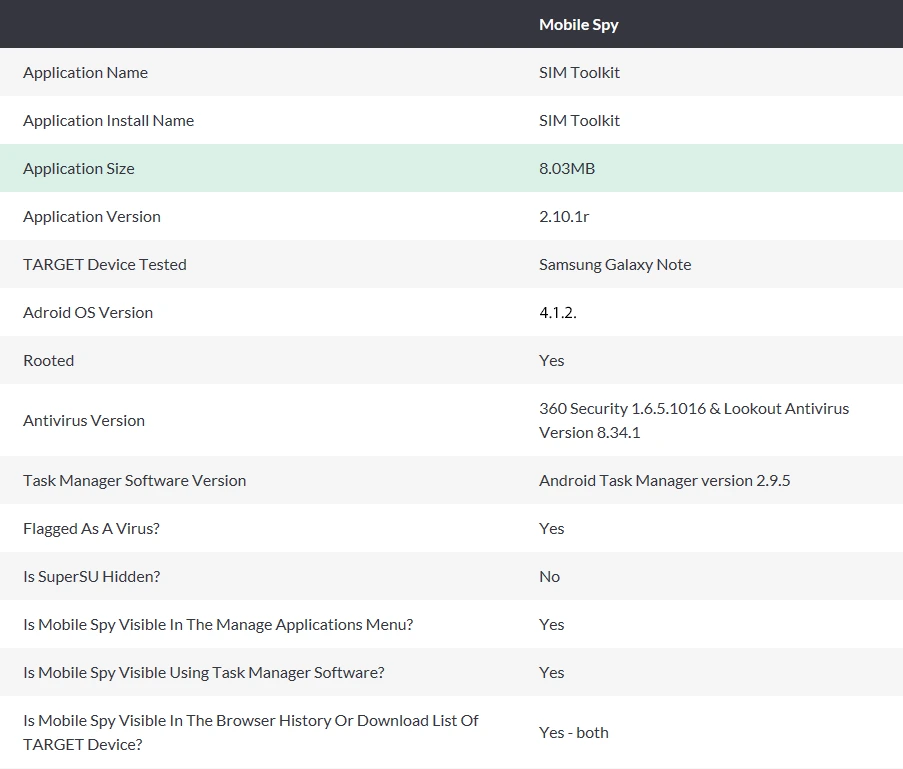Select the Samsung Galaxy Note value

pos(615,264)
